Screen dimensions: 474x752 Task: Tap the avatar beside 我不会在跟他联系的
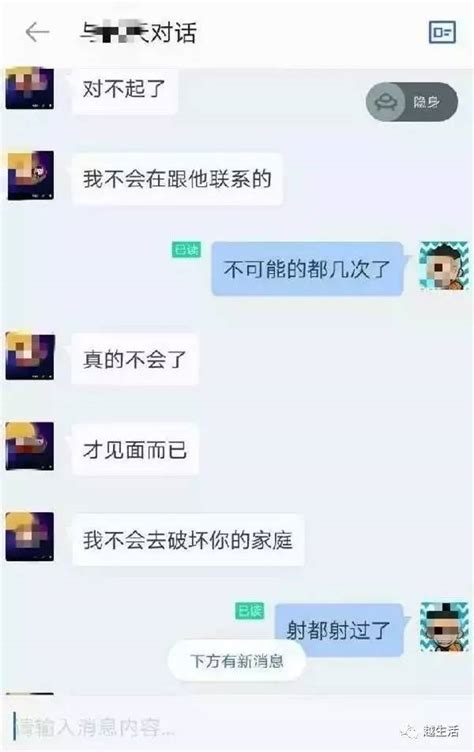(30, 176)
